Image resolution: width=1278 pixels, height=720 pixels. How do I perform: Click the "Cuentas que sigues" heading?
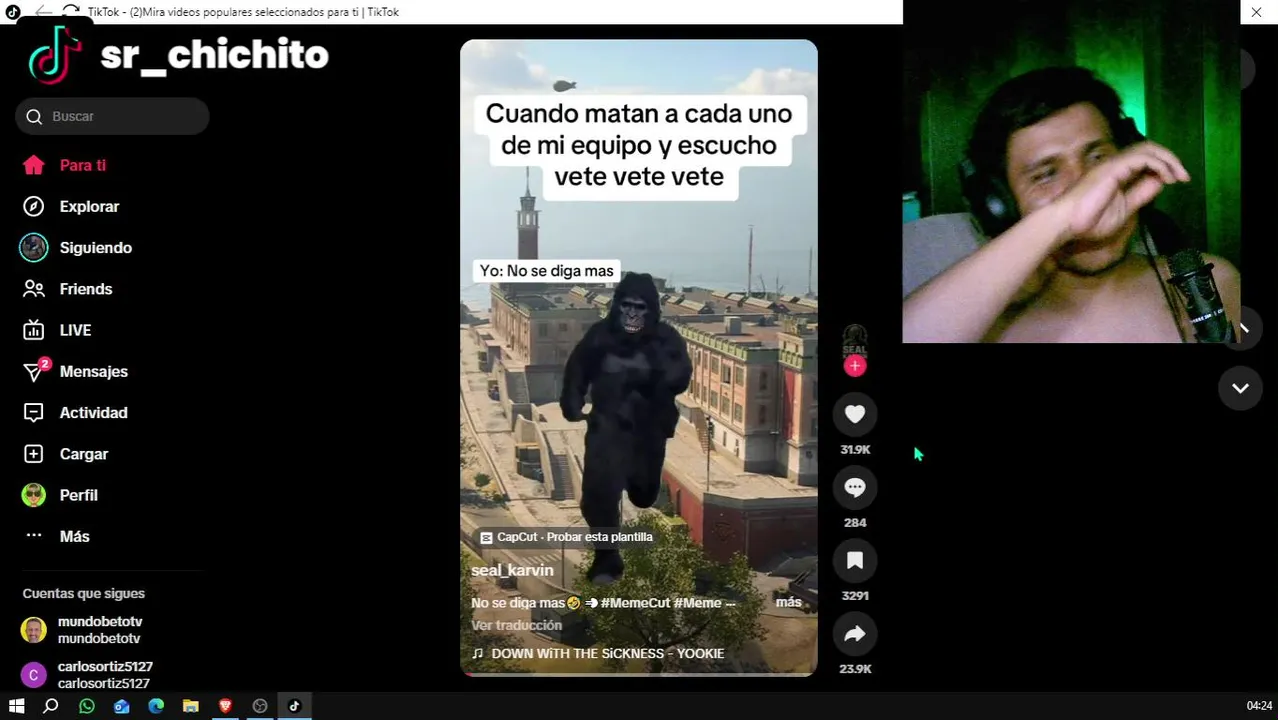84,593
